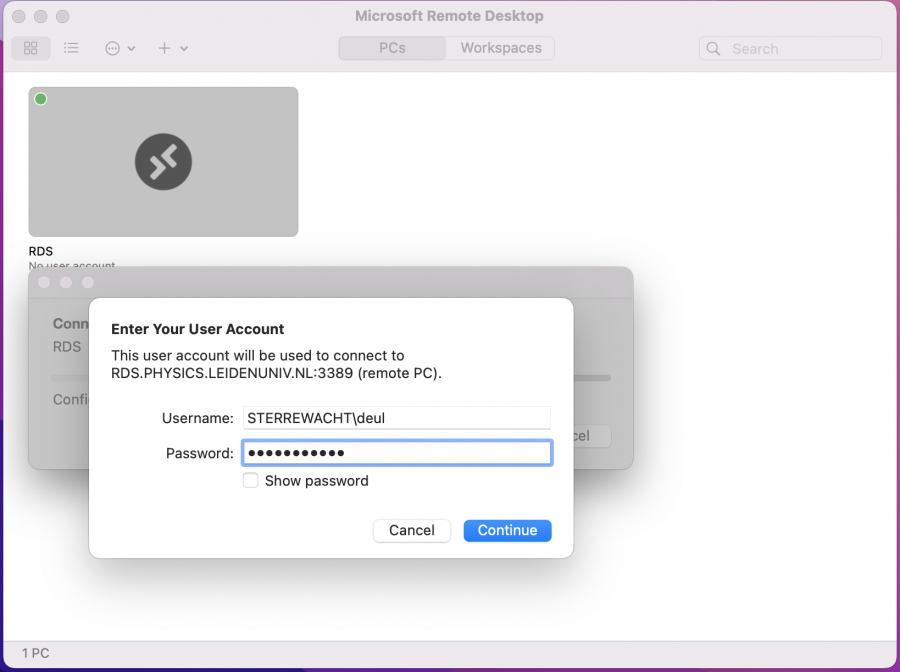Switch to the Workspaces tab
Image resolution: width=900 pixels, height=672 pixels.
[500, 48]
